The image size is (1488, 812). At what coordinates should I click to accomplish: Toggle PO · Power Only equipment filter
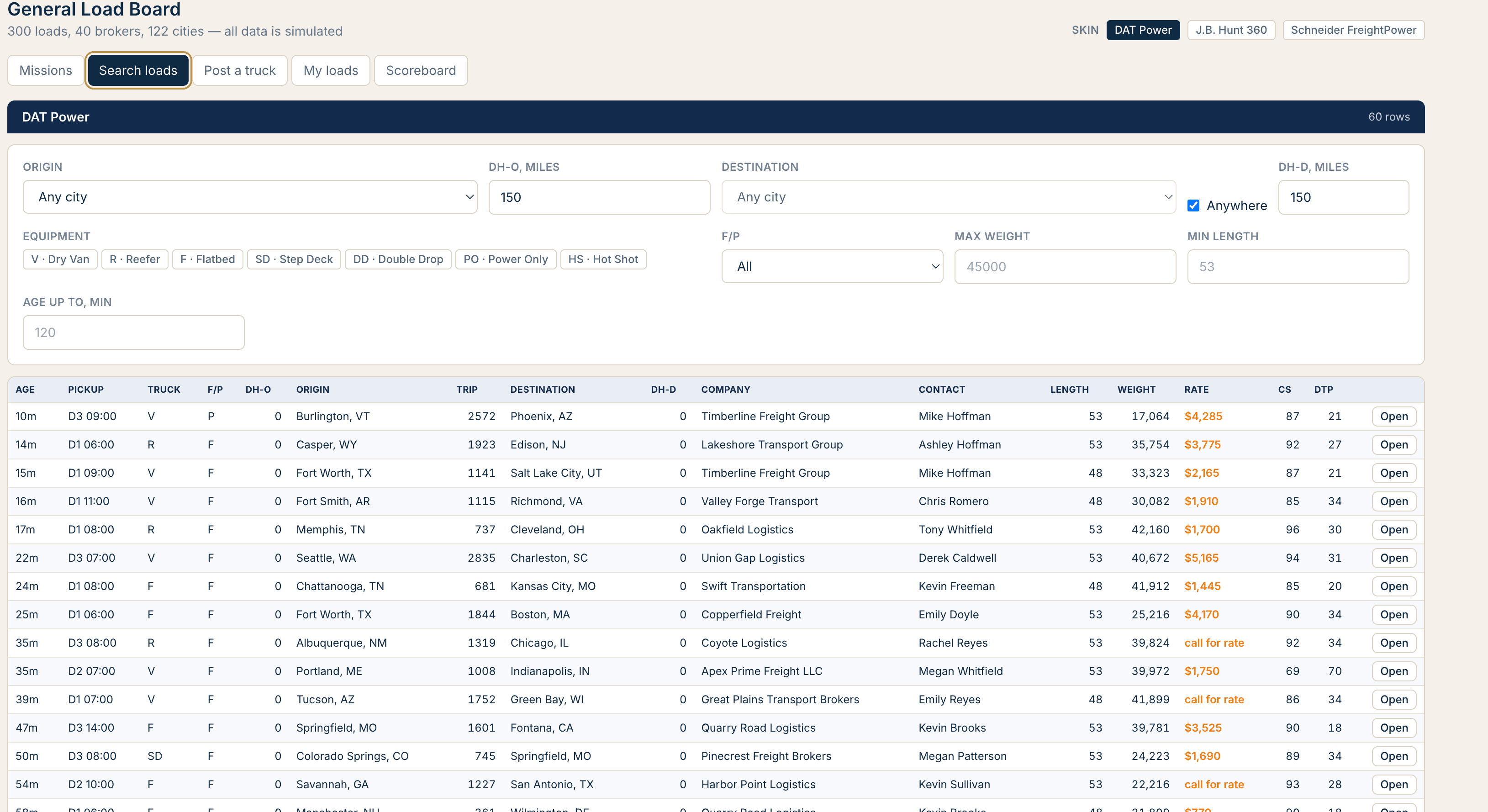[506, 259]
